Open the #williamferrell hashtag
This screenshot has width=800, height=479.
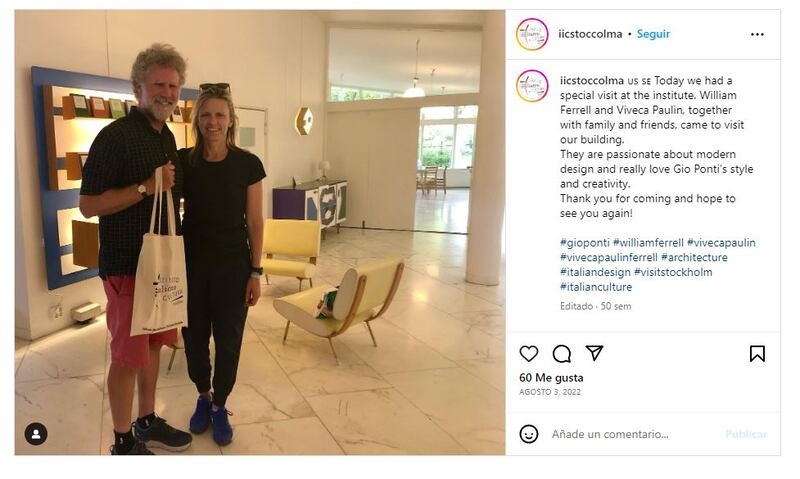648,243
